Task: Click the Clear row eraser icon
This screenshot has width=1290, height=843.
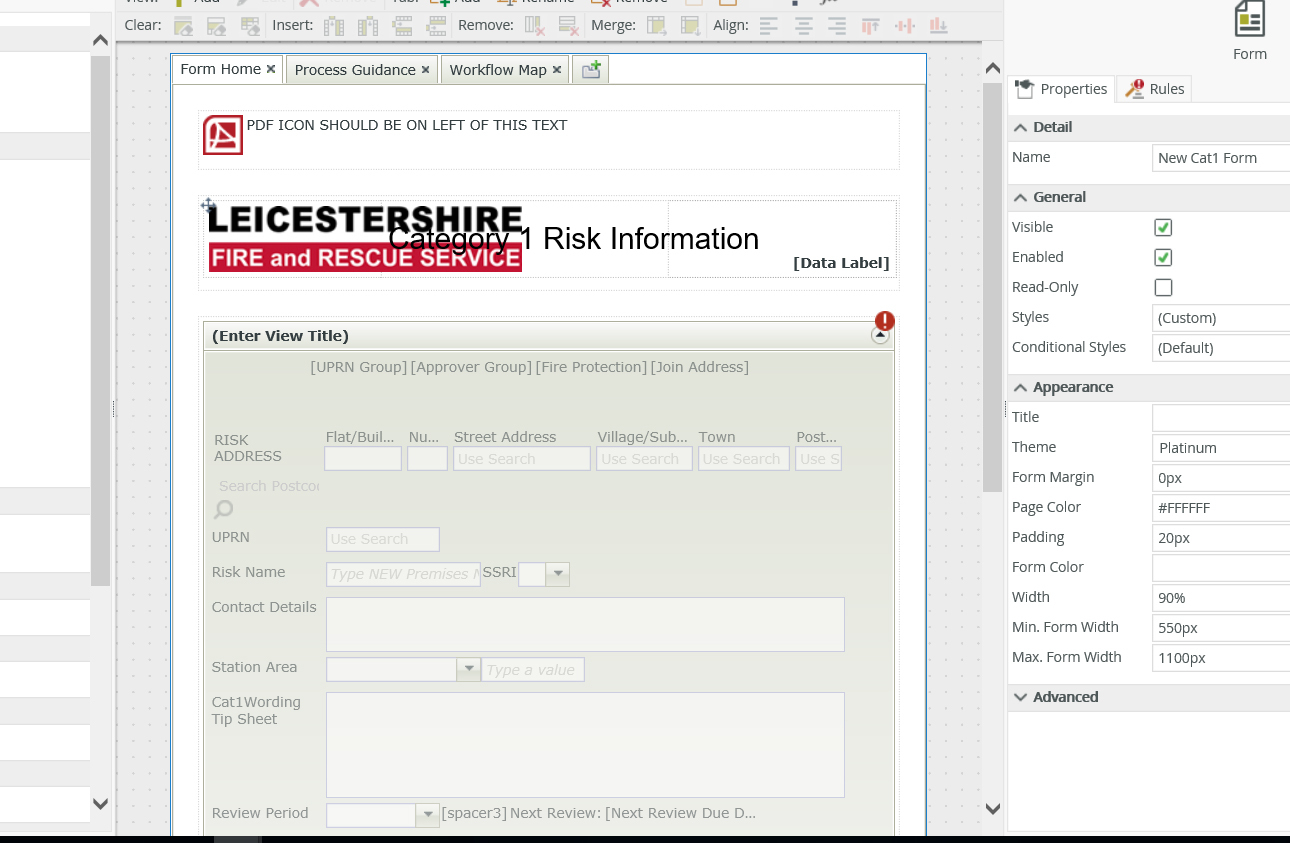Action: [217, 26]
